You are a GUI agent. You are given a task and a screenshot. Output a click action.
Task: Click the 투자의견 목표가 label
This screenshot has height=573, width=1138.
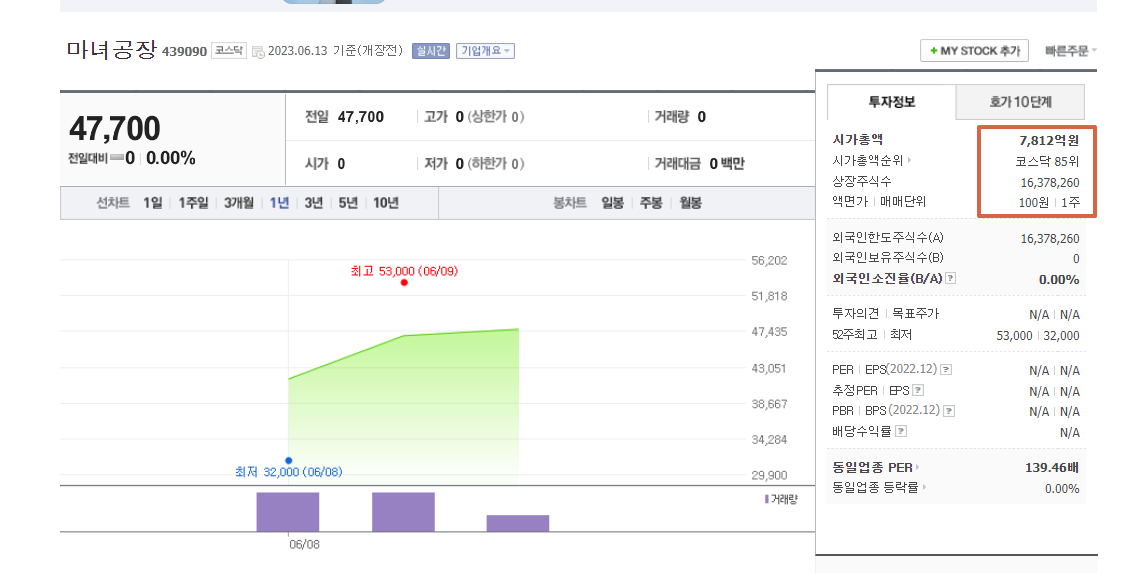click(885, 313)
